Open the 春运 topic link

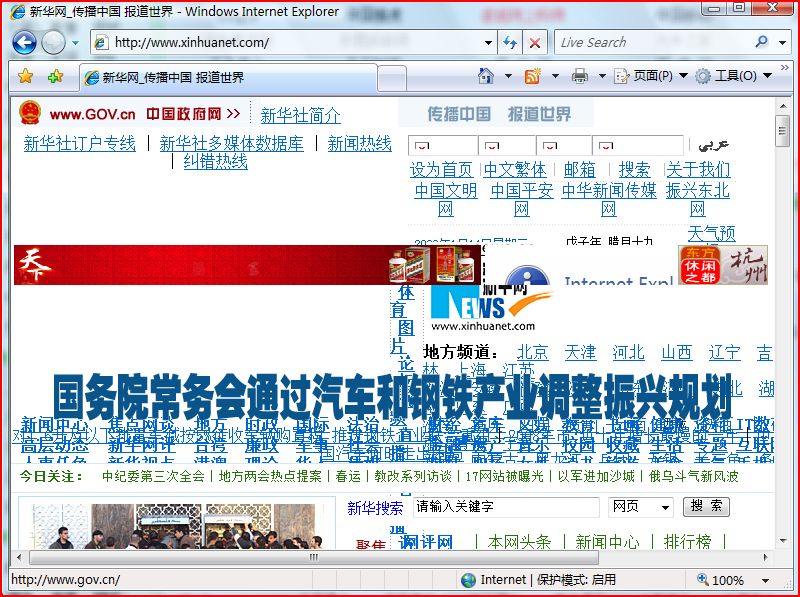[348, 476]
